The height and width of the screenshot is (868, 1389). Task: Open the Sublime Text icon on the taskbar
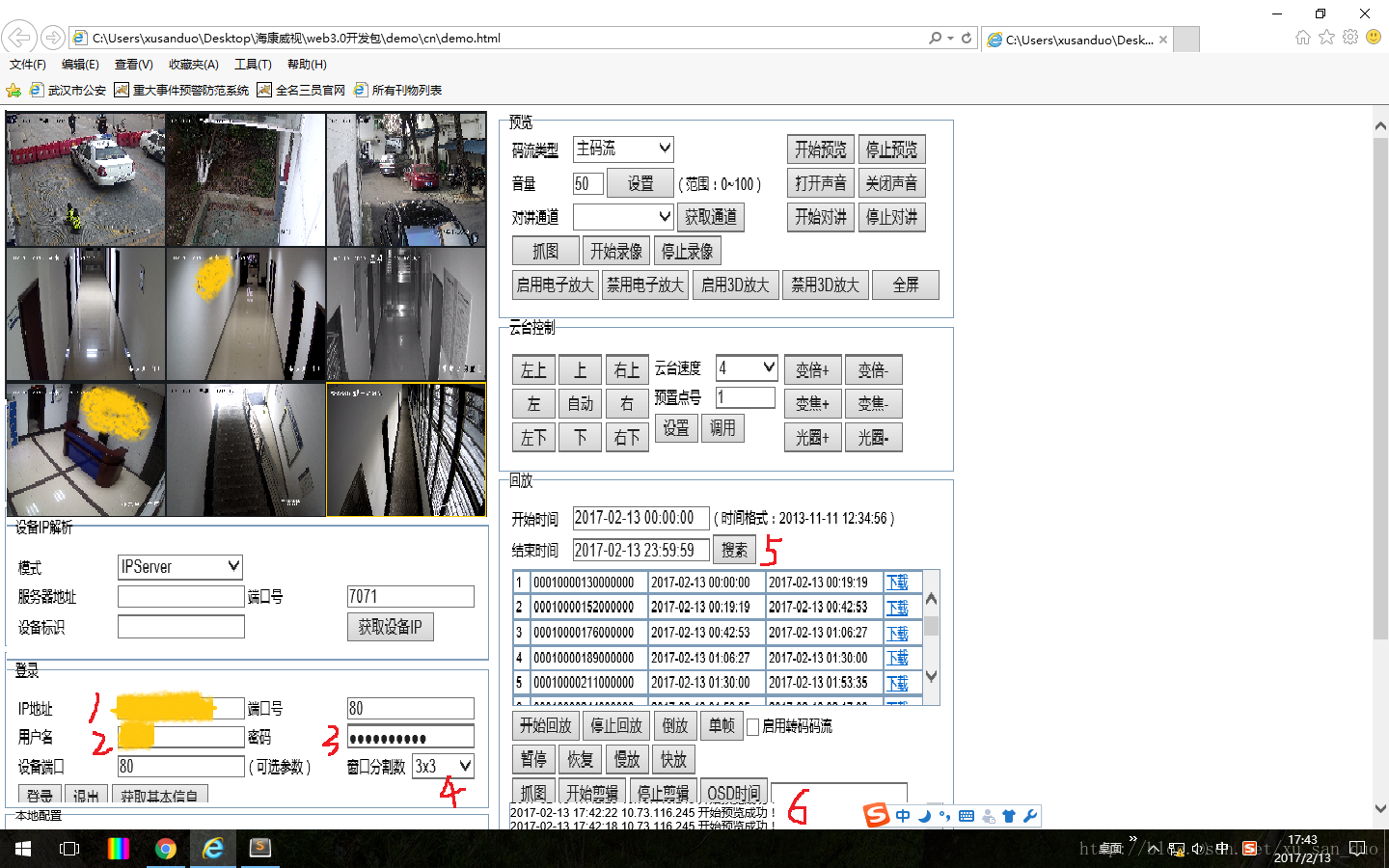(260, 849)
